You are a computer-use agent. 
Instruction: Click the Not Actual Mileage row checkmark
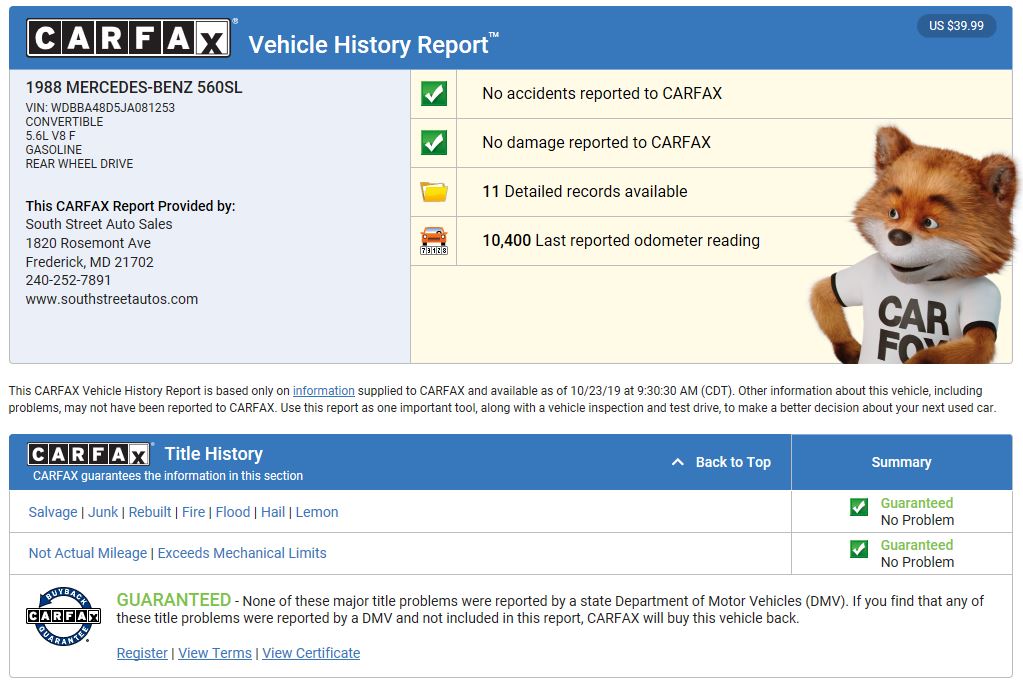click(x=858, y=549)
